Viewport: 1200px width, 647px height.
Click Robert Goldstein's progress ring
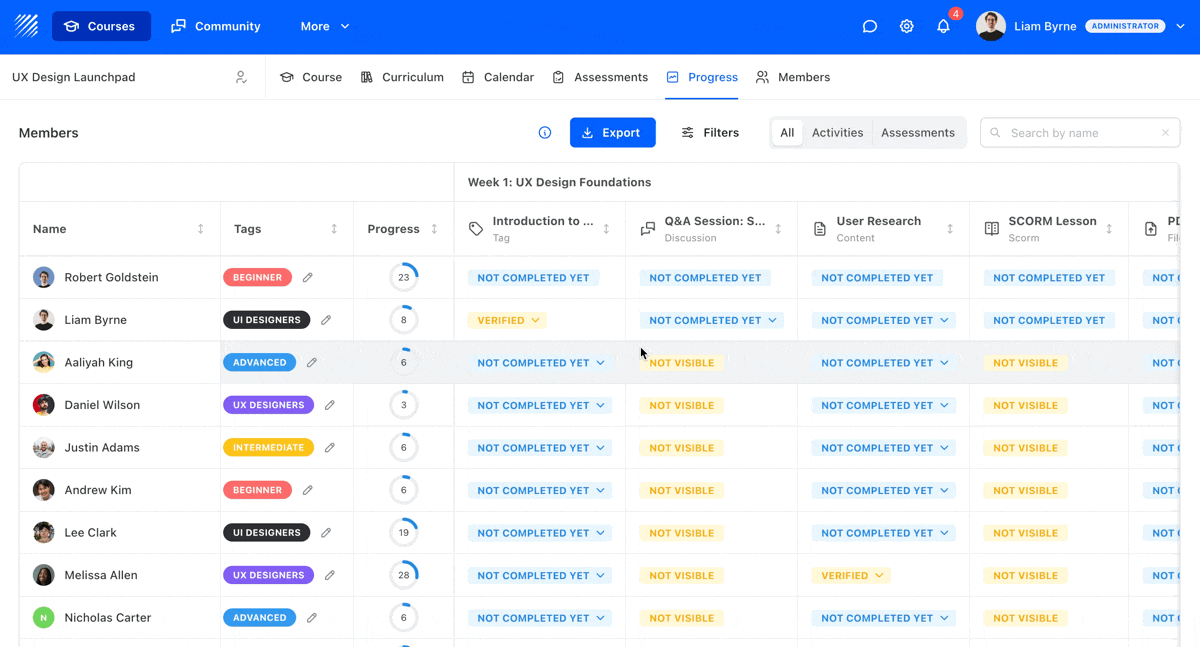coord(404,278)
